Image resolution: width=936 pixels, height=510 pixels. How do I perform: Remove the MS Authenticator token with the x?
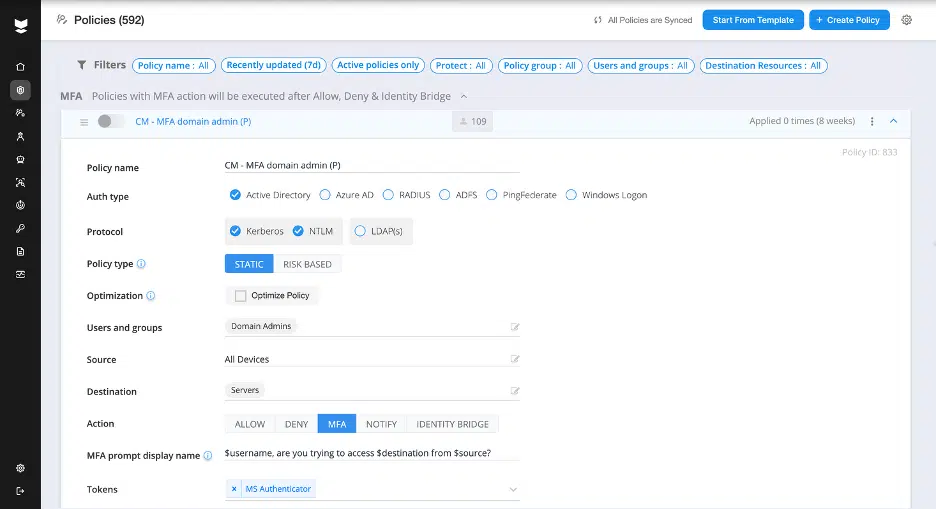click(234, 489)
